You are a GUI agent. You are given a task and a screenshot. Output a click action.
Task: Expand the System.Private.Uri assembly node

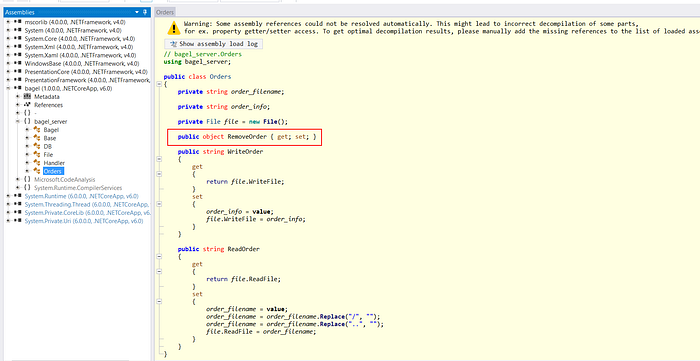coord(8,221)
